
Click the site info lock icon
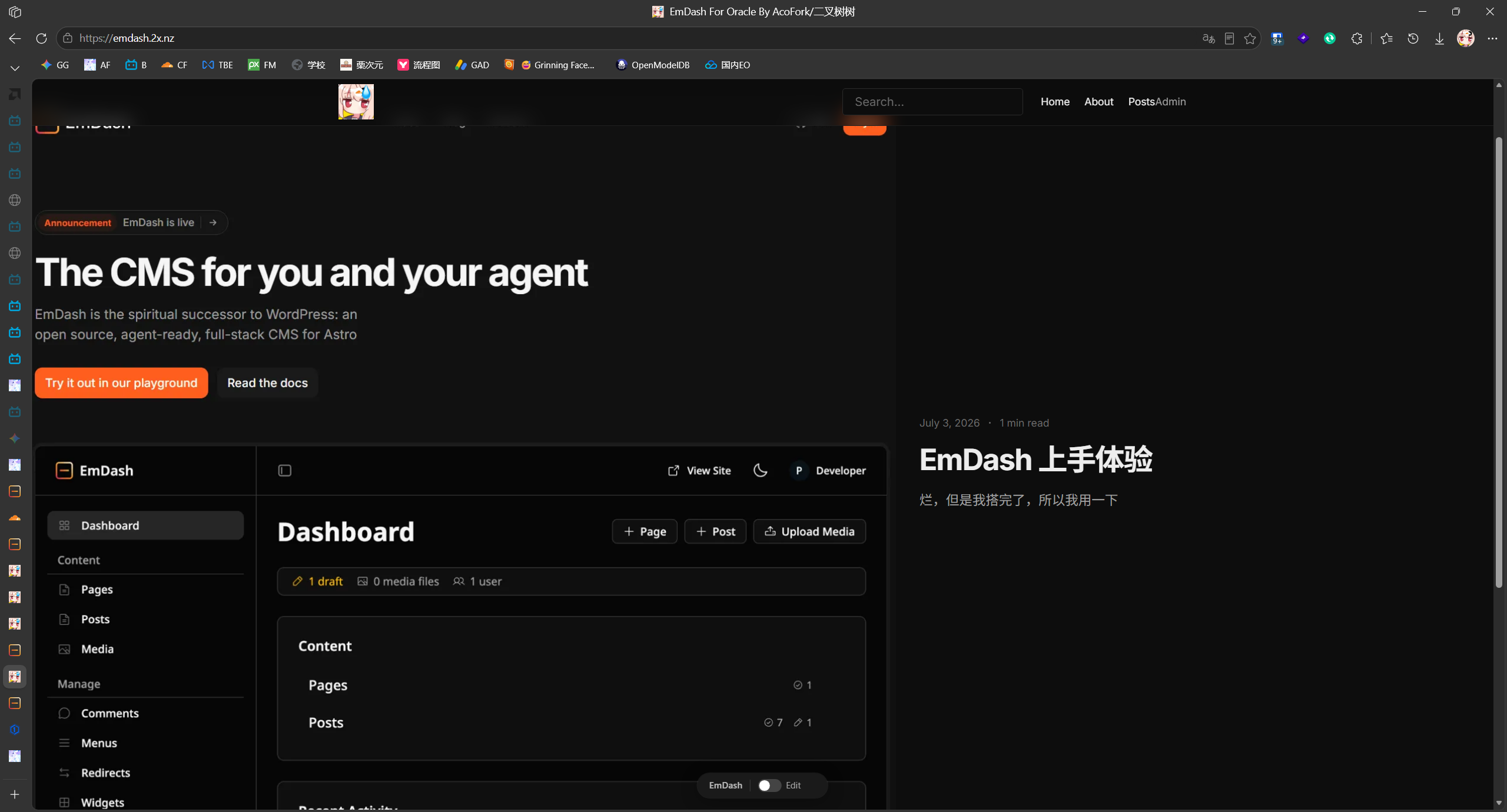point(68,38)
